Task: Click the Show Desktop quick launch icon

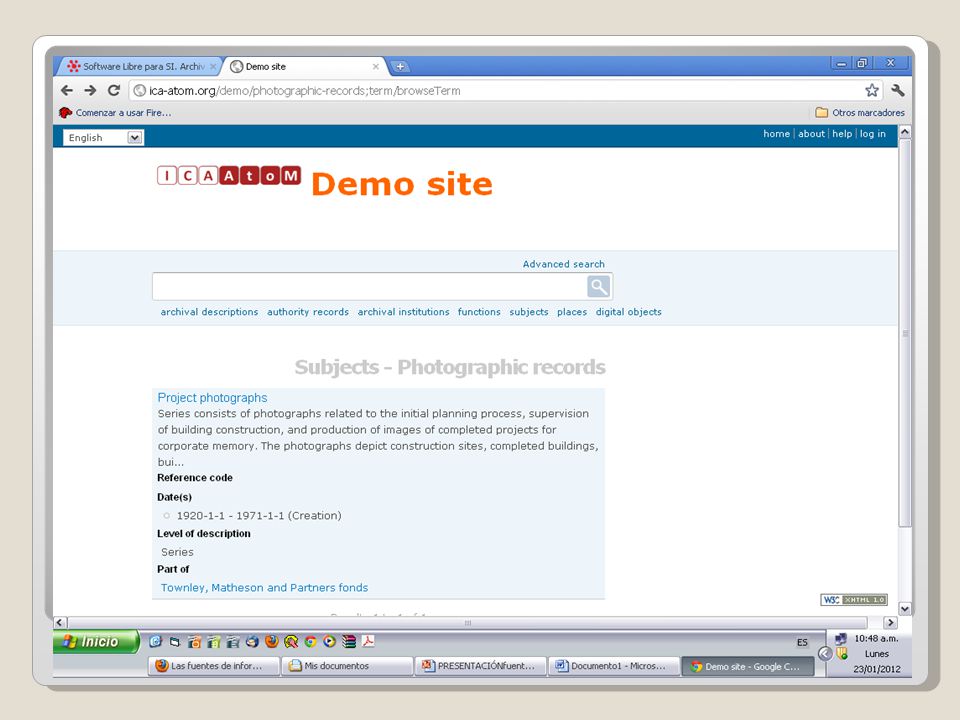Action: (175, 641)
